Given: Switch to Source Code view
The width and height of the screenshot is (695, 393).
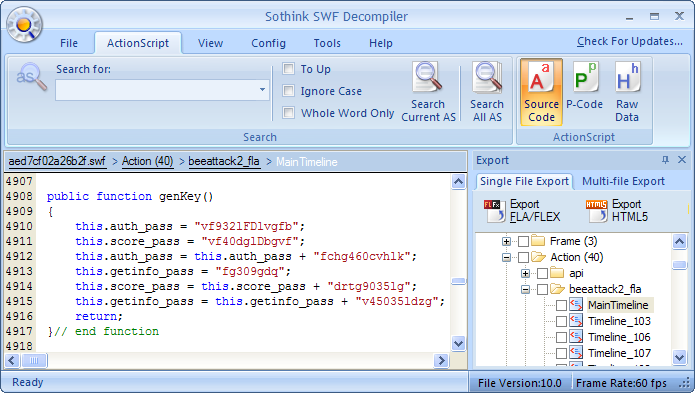Looking at the screenshot, I should click(x=541, y=92).
